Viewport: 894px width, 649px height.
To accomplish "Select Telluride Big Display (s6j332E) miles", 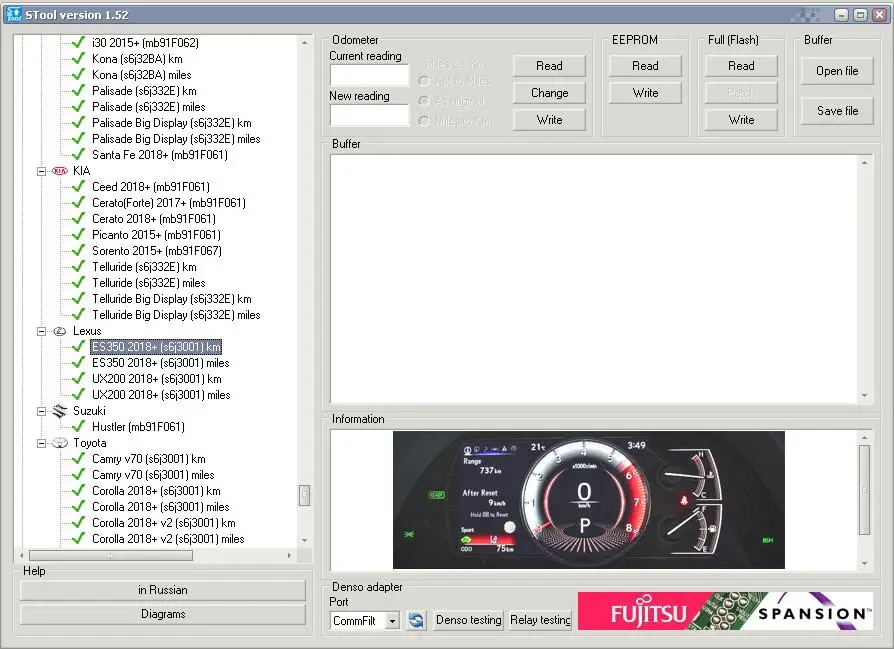I will point(176,315).
